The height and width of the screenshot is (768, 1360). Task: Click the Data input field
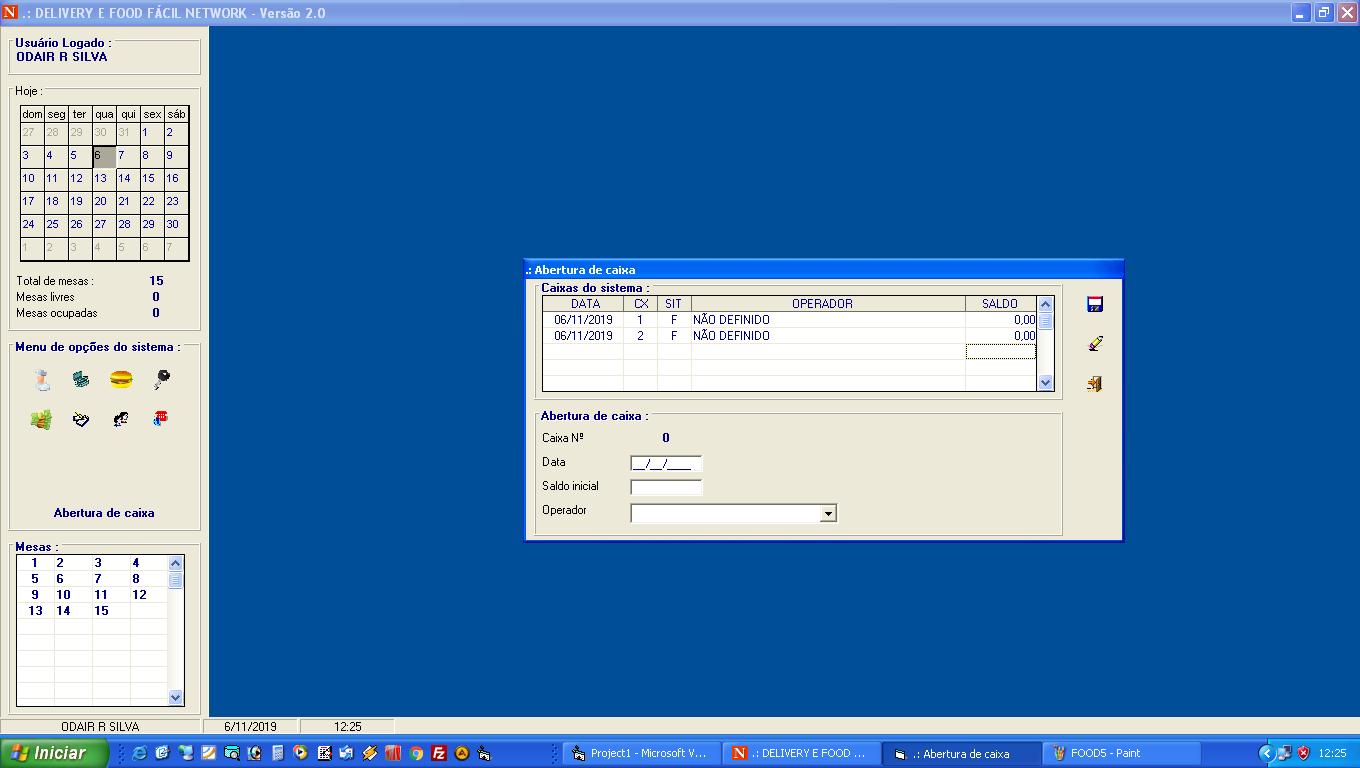tap(666, 463)
